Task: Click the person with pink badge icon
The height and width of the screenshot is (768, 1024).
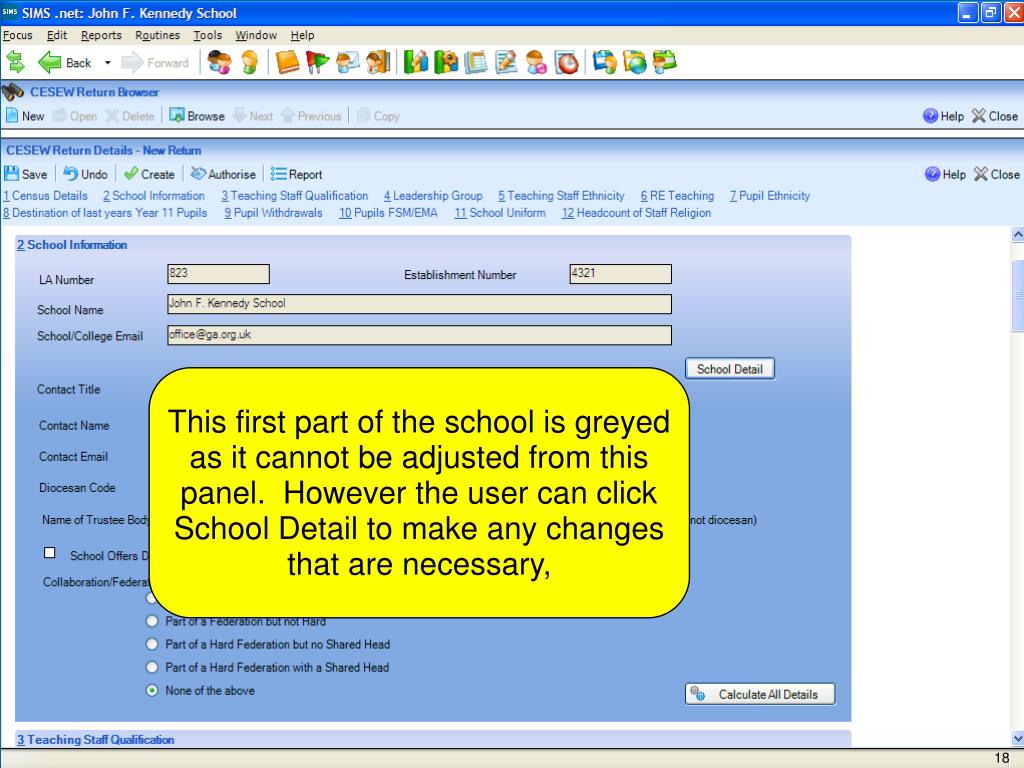Action: pyautogui.click(x=536, y=63)
